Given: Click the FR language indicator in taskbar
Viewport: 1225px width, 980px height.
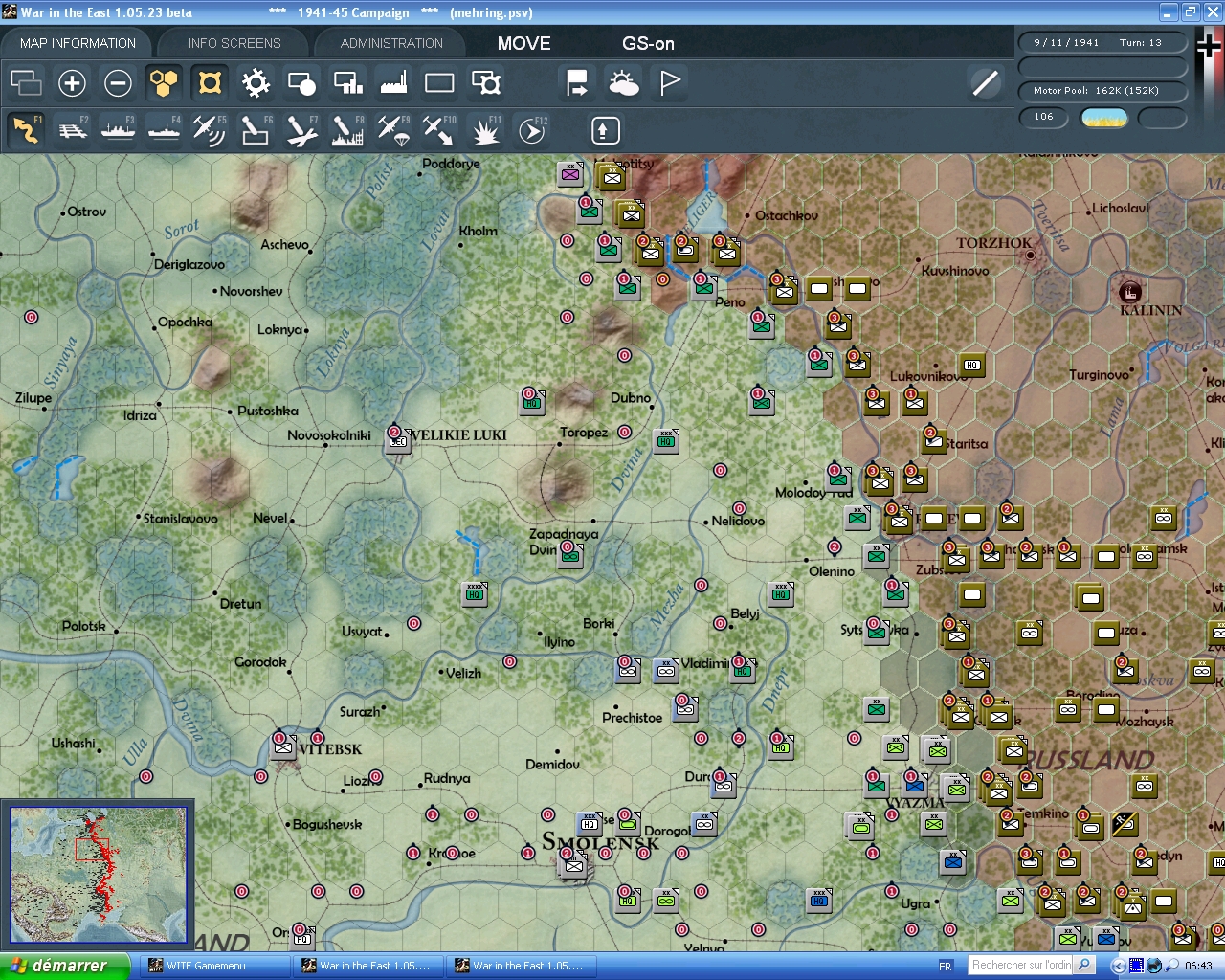Looking at the screenshot, I should [x=946, y=966].
